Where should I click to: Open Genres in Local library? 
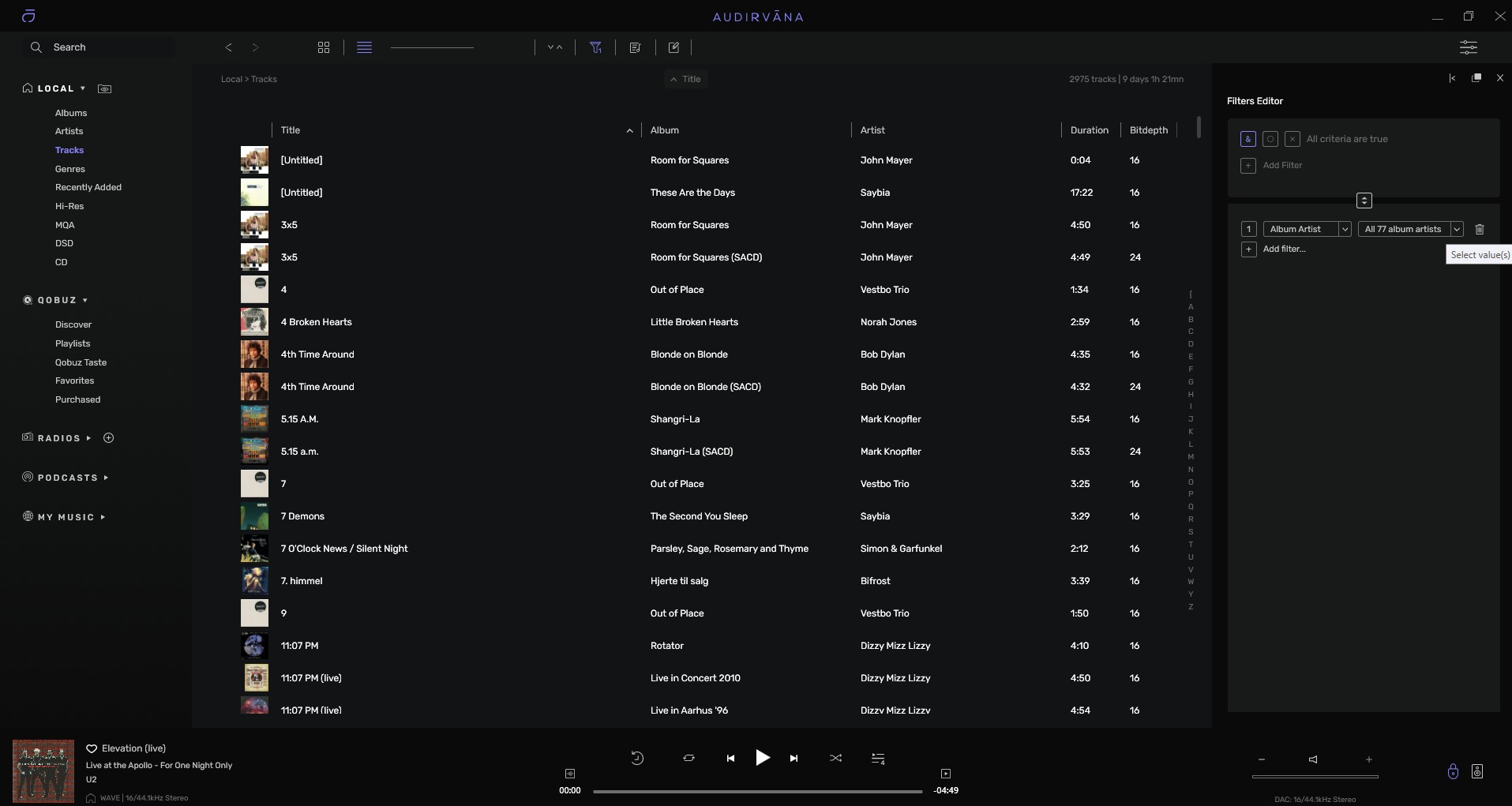[x=70, y=169]
